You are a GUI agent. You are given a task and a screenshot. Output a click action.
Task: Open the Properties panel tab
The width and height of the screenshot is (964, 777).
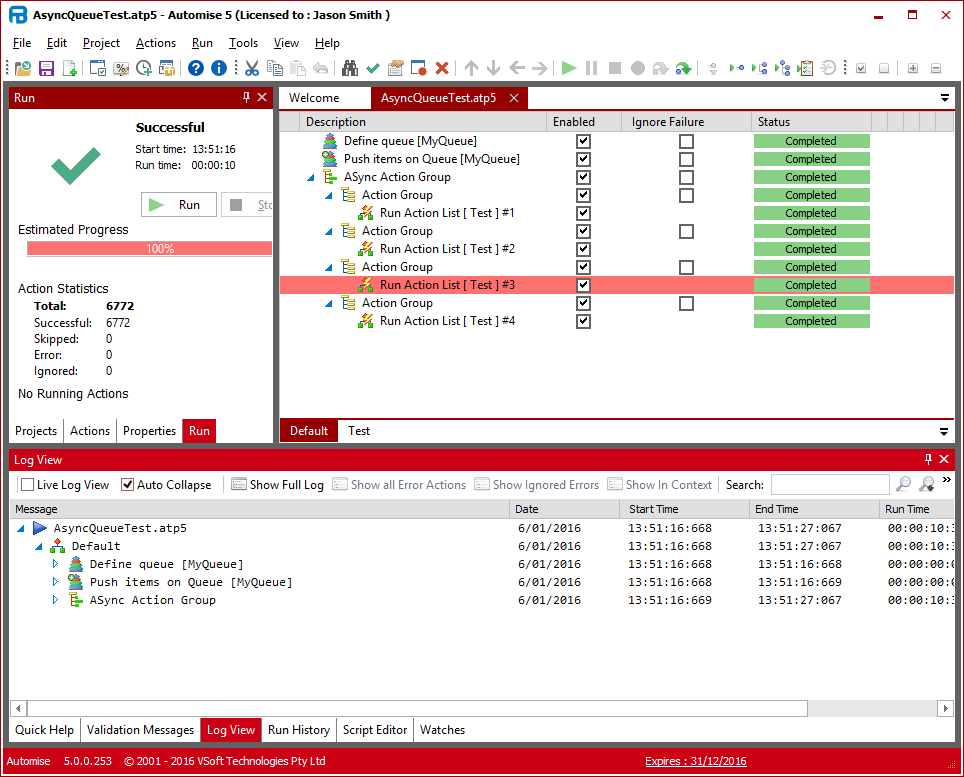tap(149, 431)
